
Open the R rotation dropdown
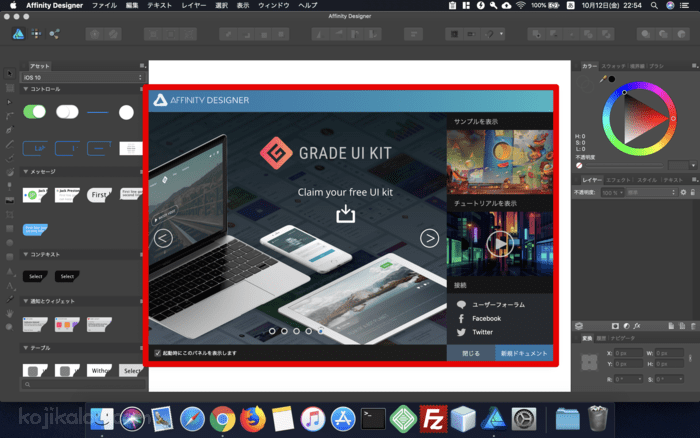click(640, 379)
